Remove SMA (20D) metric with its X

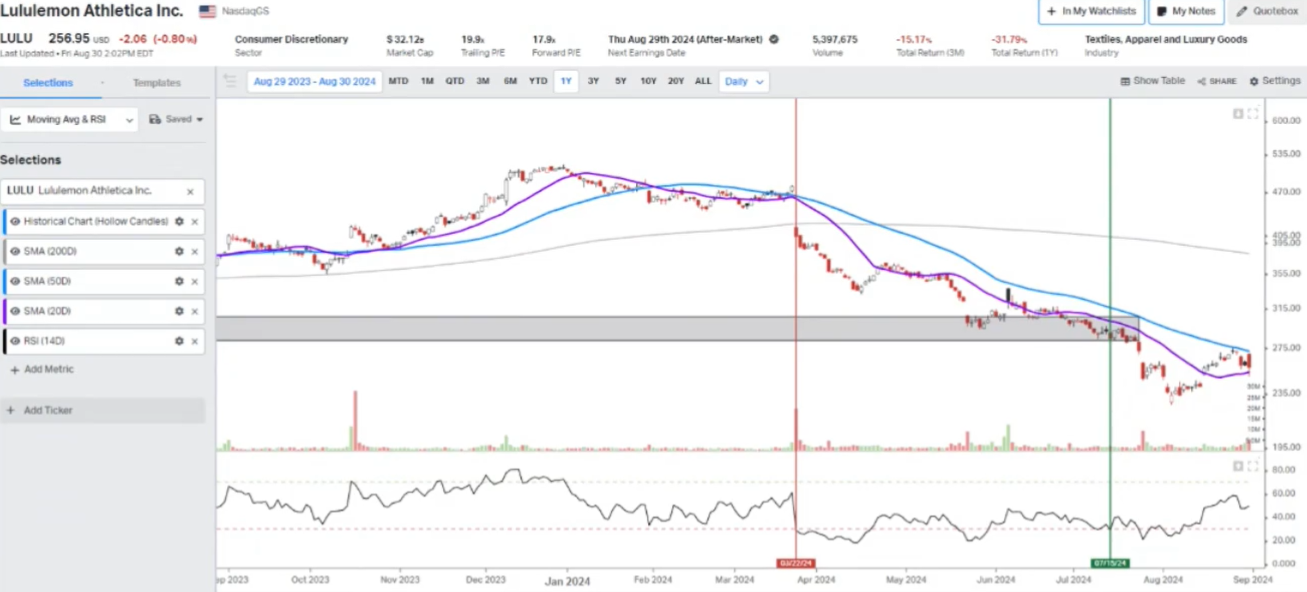click(195, 311)
